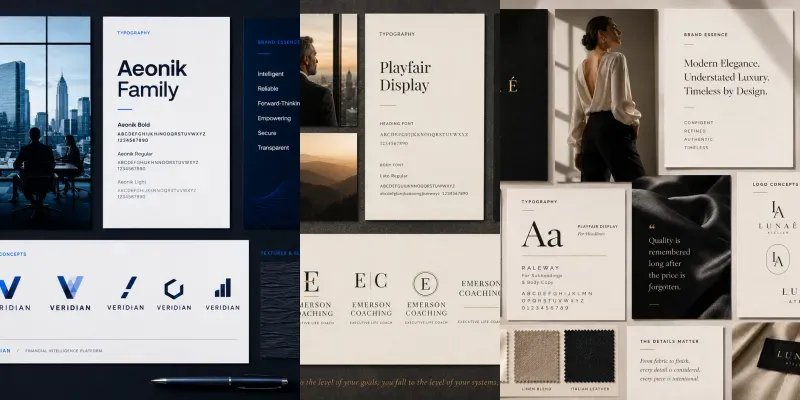Click the black woven Lunaé fabric label

click(x=779, y=357)
